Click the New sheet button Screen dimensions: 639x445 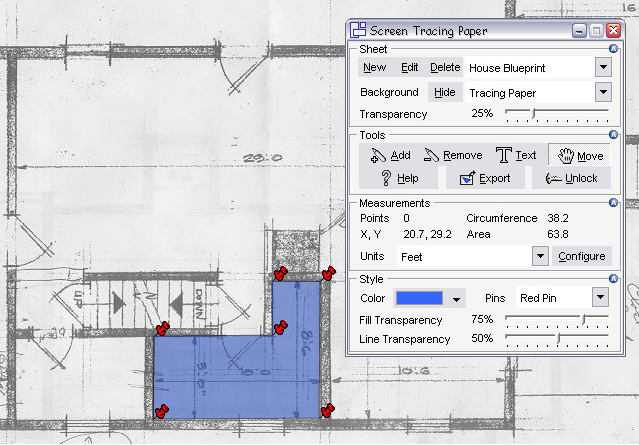[x=374, y=67]
